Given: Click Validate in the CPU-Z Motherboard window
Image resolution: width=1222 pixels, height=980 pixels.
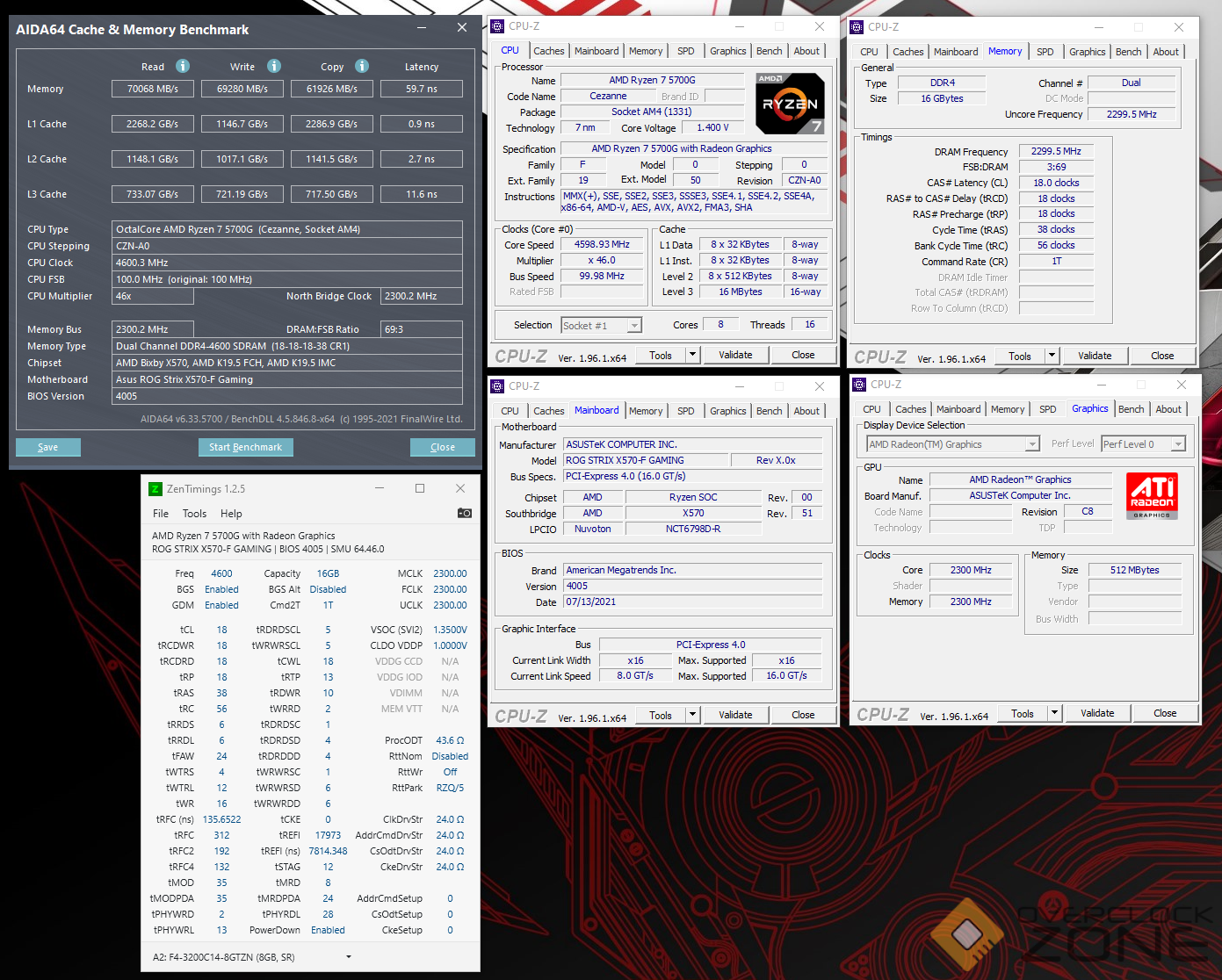Looking at the screenshot, I should [735, 715].
